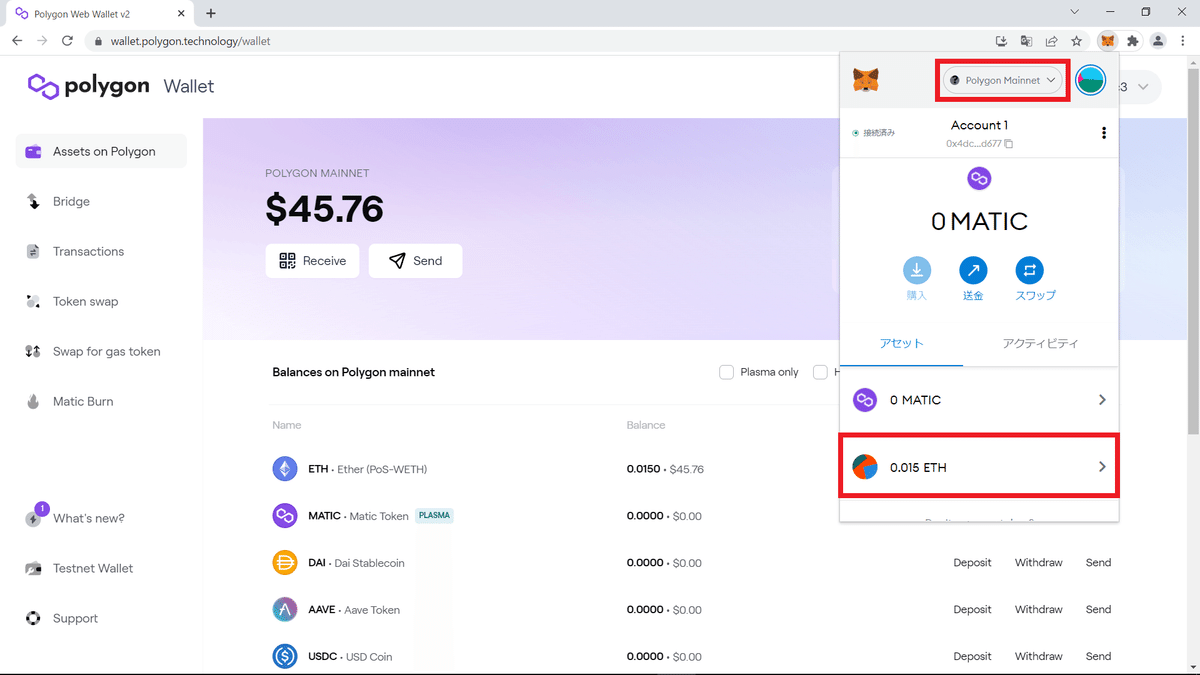This screenshot has width=1200, height=675.
Task: Open the Chrome profile avatar icon
Action: (1158, 41)
